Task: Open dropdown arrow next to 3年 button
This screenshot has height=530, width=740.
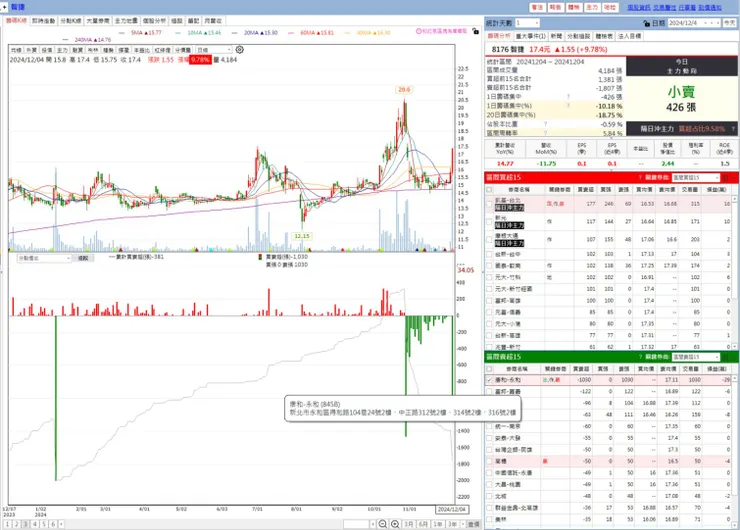Action: [462, 524]
